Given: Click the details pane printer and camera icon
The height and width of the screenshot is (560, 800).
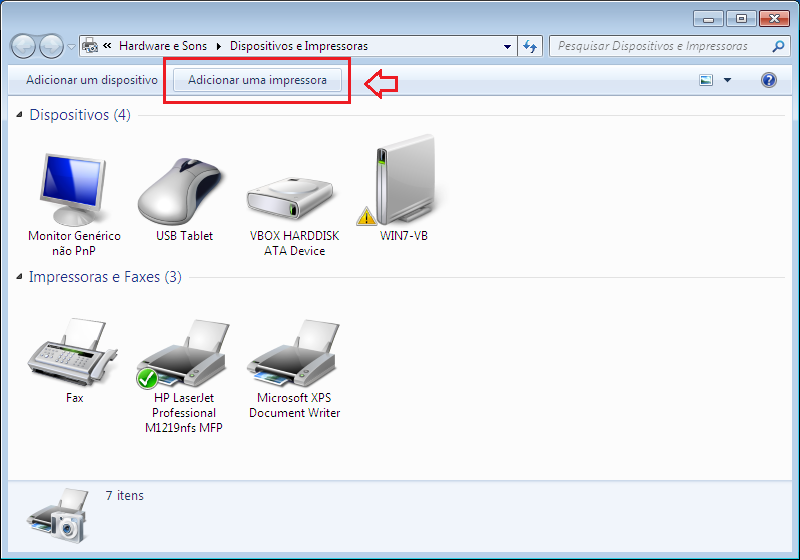Looking at the screenshot, I should point(58,516).
